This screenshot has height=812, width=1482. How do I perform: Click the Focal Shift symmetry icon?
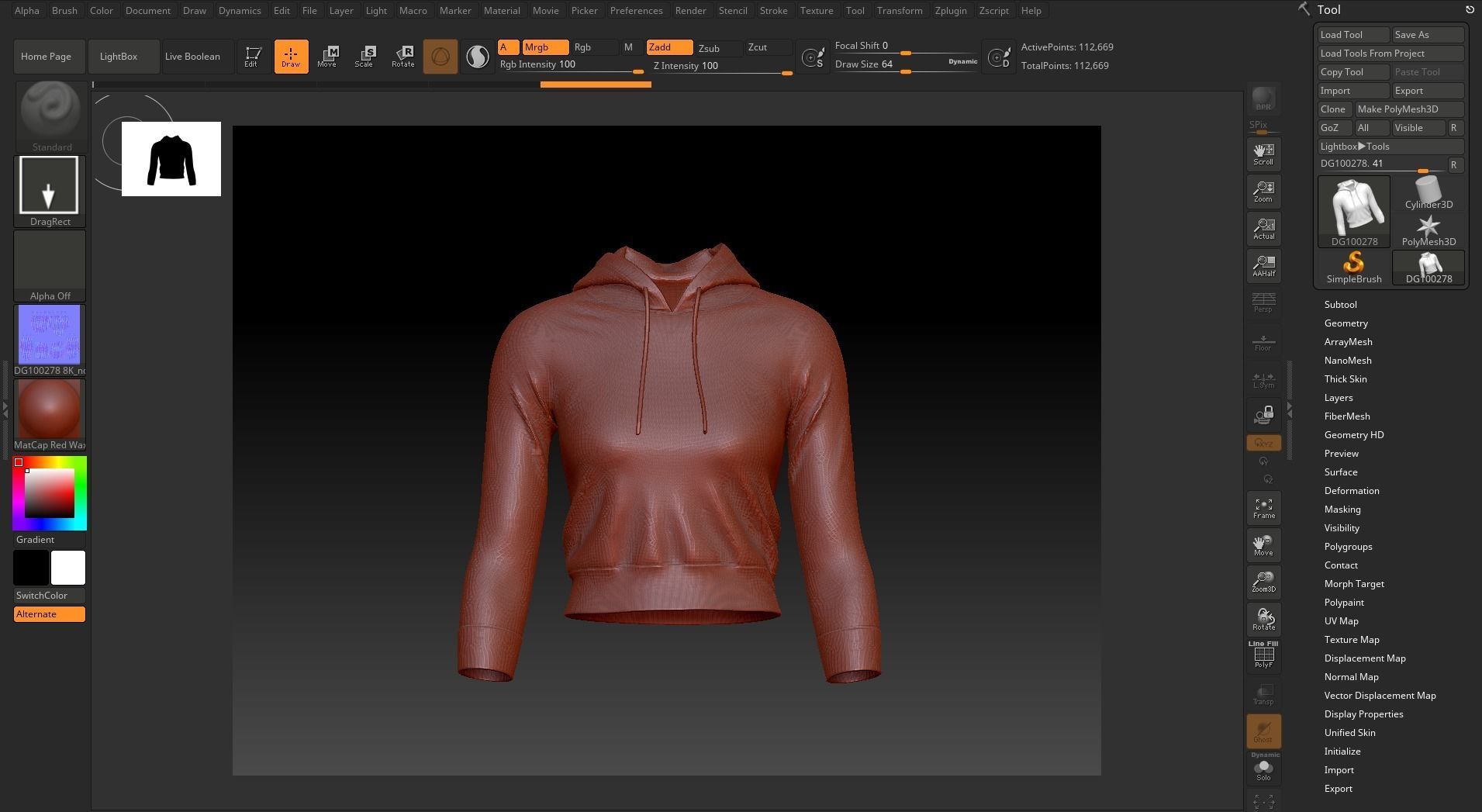point(814,57)
